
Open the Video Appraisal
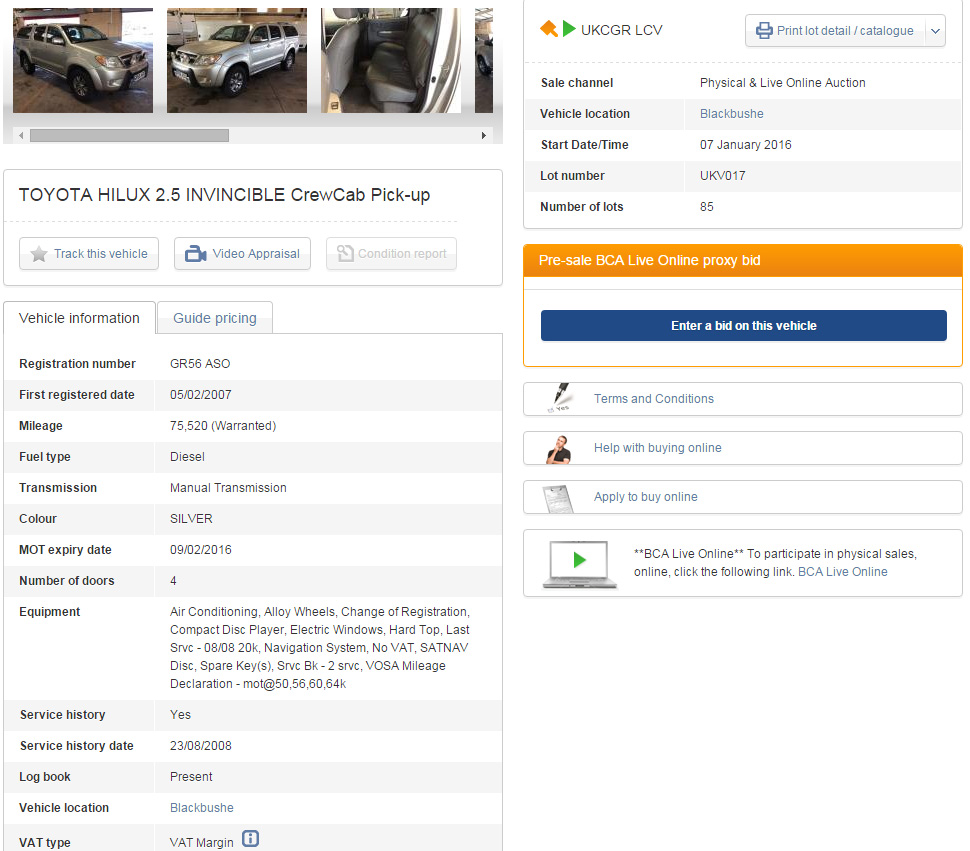click(x=242, y=254)
